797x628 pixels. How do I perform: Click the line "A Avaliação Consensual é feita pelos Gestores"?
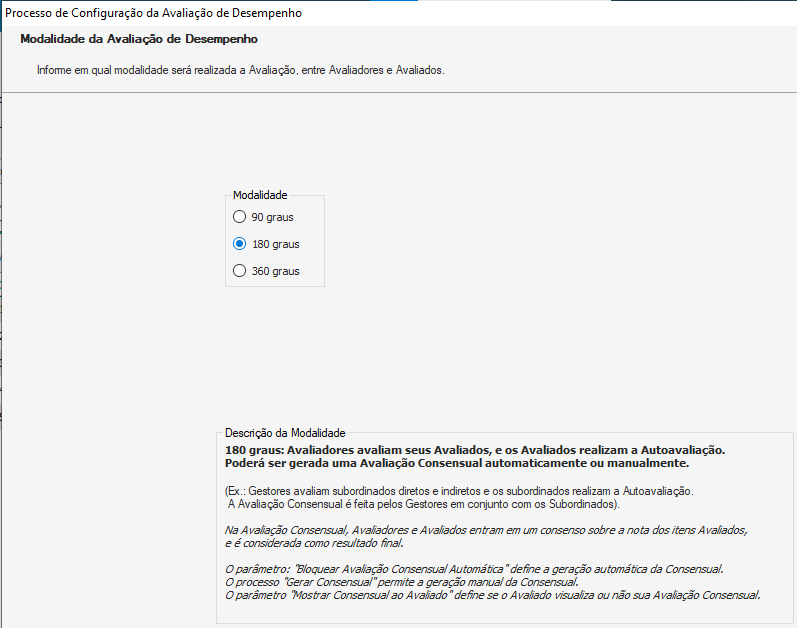point(424,504)
